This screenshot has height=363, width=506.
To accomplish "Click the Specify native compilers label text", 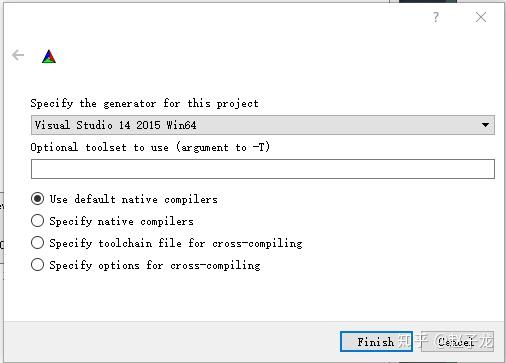I will (x=121, y=221).
